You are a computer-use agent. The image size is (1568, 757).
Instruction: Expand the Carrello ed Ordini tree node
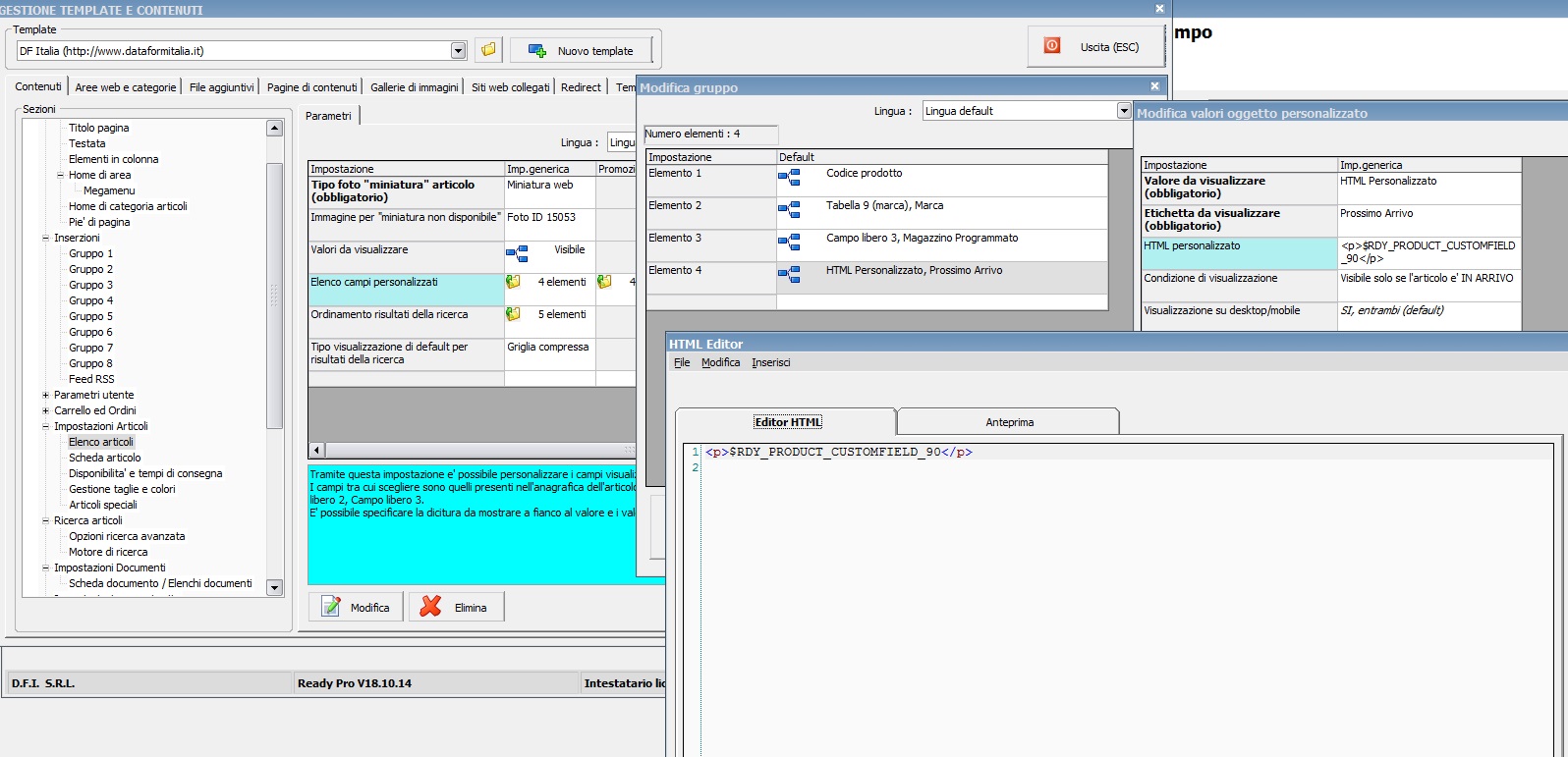45,410
